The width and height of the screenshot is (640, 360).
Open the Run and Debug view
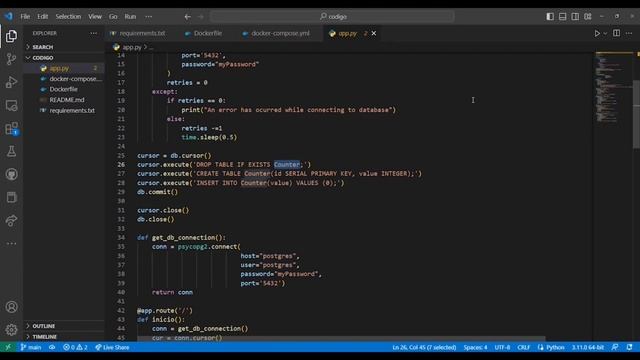click(x=11, y=82)
